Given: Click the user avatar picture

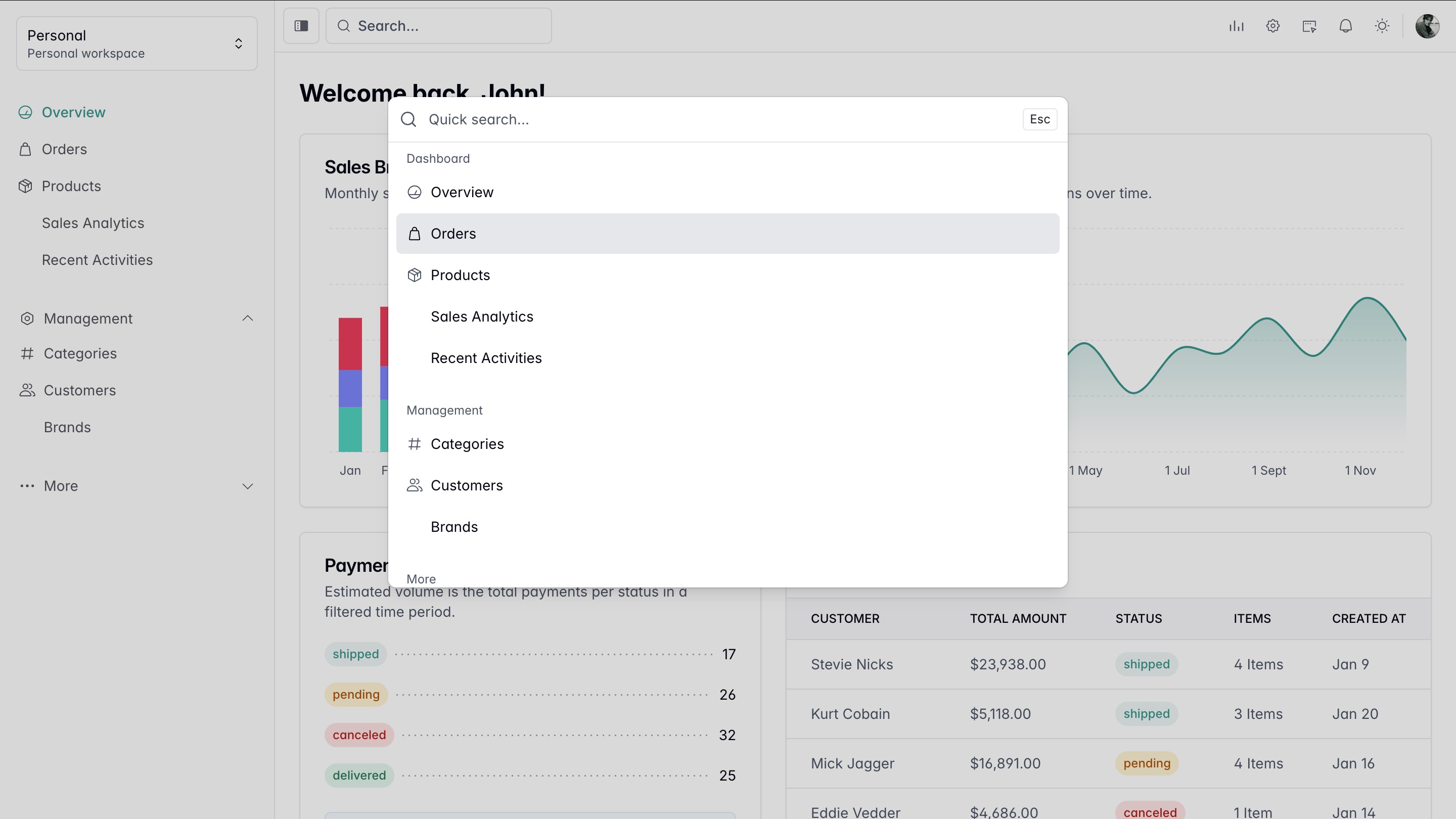Looking at the screenshot, I should coord(1427,26).
